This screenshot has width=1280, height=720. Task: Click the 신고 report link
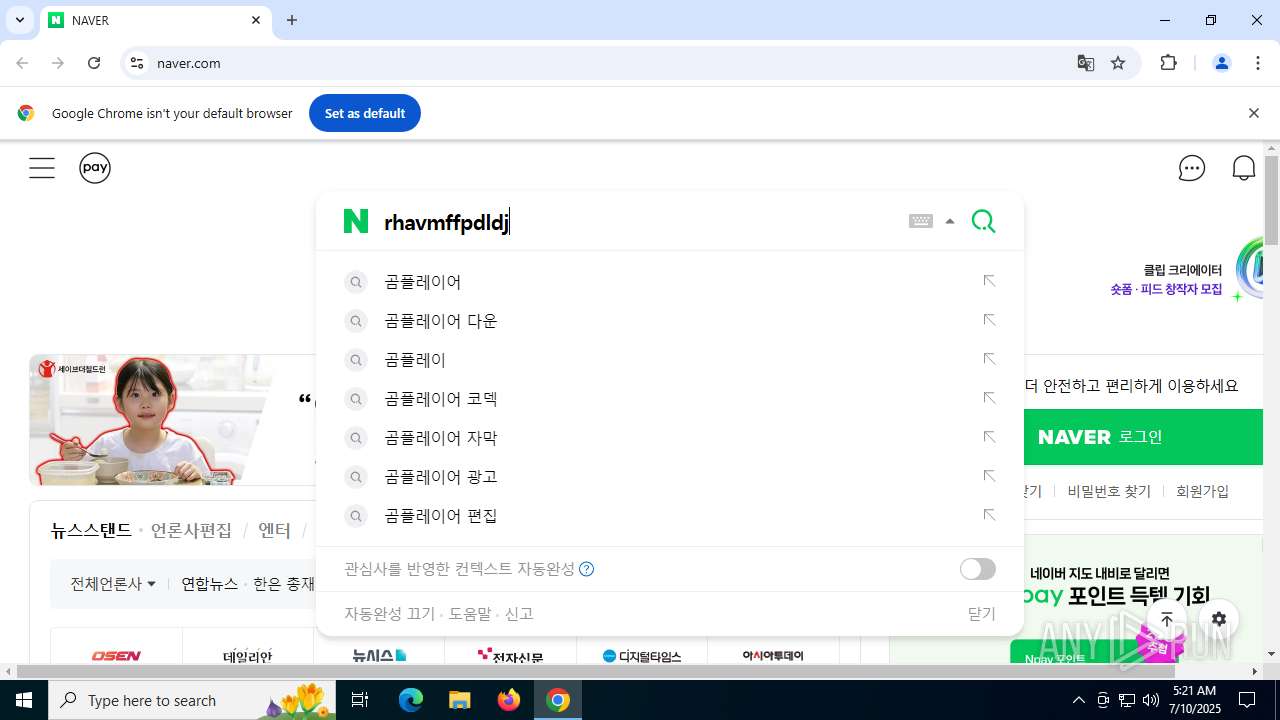click(x=519, y=614)
